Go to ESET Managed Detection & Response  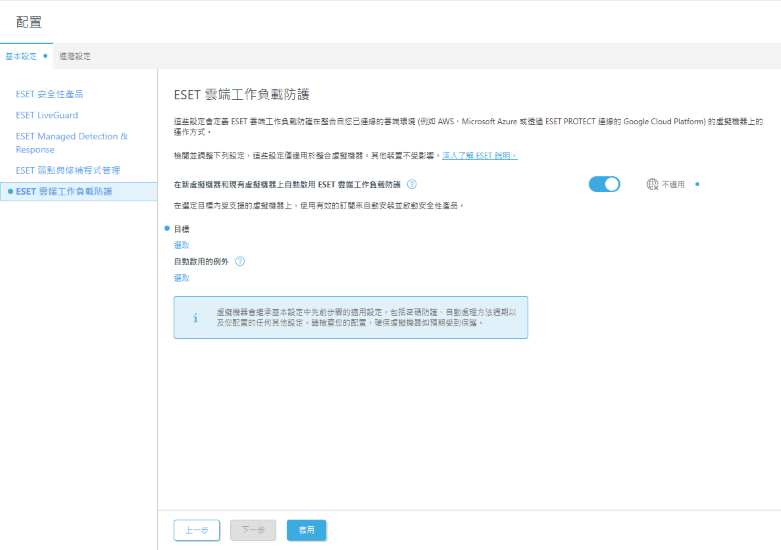[72, 142]
